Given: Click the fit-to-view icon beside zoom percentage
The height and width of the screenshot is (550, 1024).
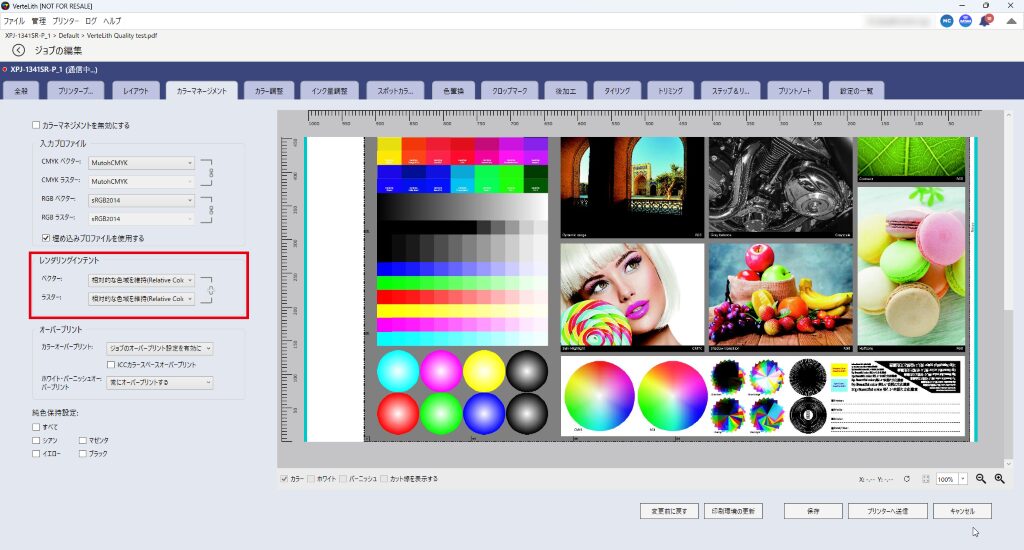Looking at the screenshot, I should tap(926, 479).
